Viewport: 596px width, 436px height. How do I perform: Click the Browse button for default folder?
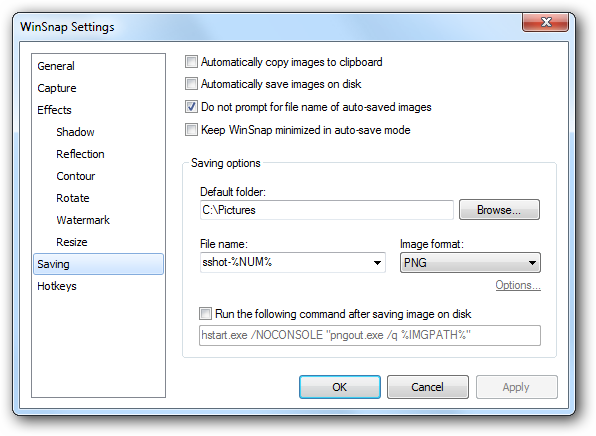499,210
